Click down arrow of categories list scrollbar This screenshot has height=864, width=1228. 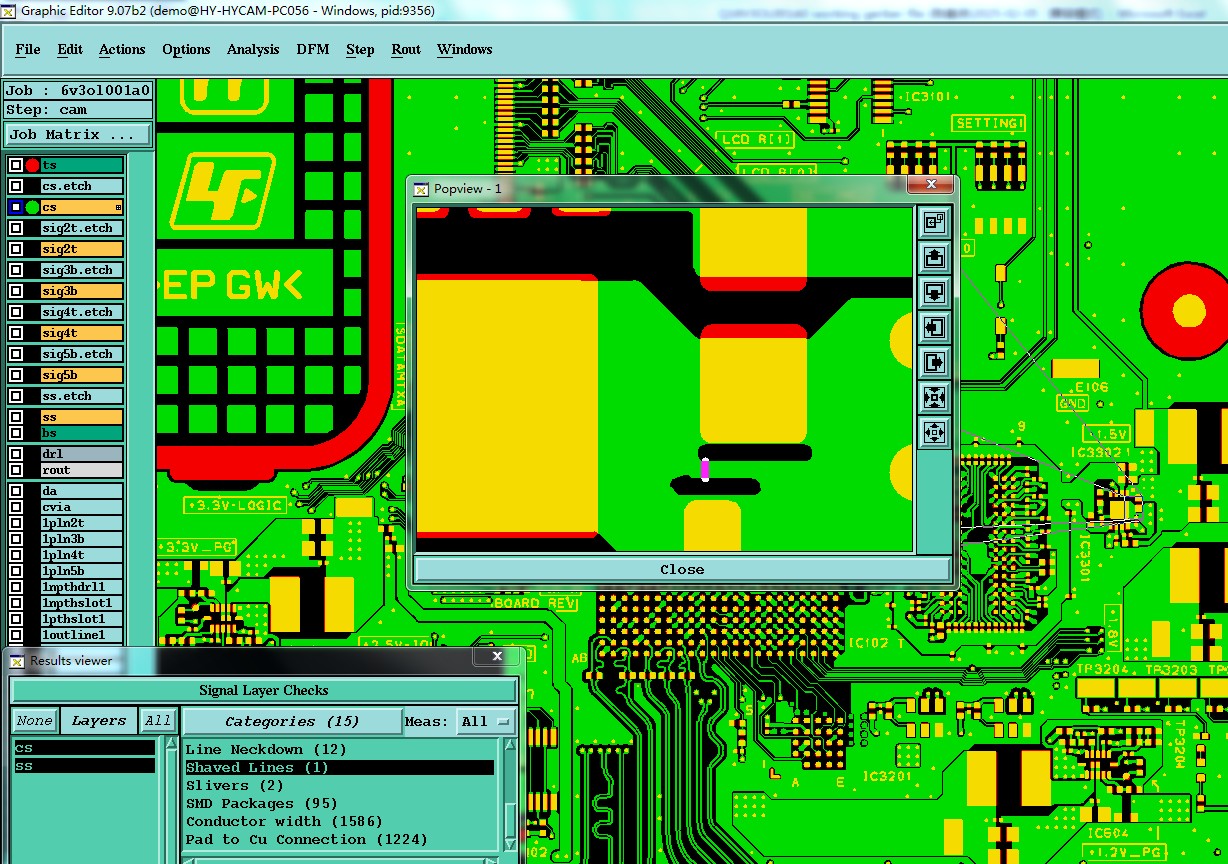click(510, 843)
